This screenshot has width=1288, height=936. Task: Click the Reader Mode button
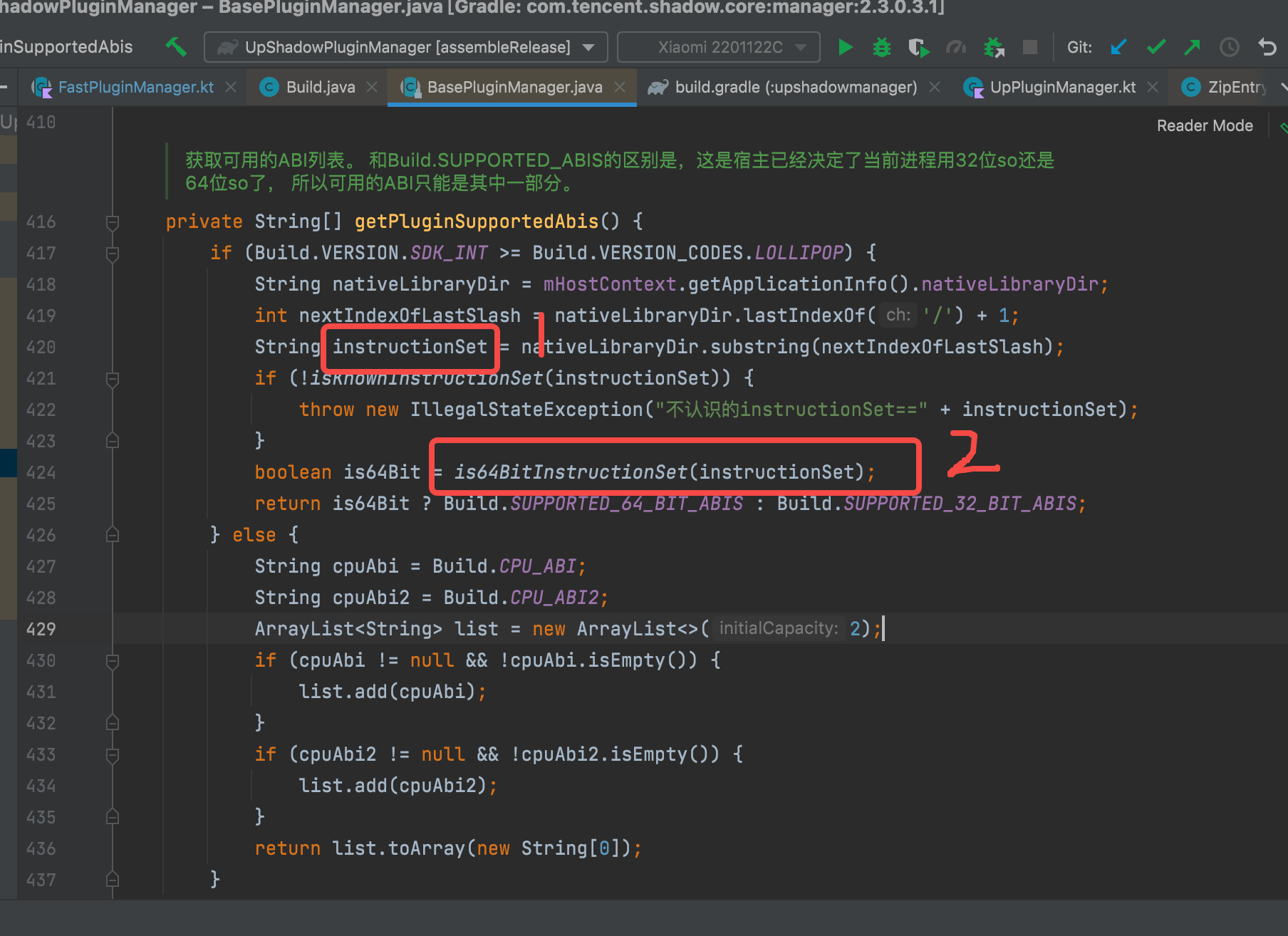point(1205,126)
